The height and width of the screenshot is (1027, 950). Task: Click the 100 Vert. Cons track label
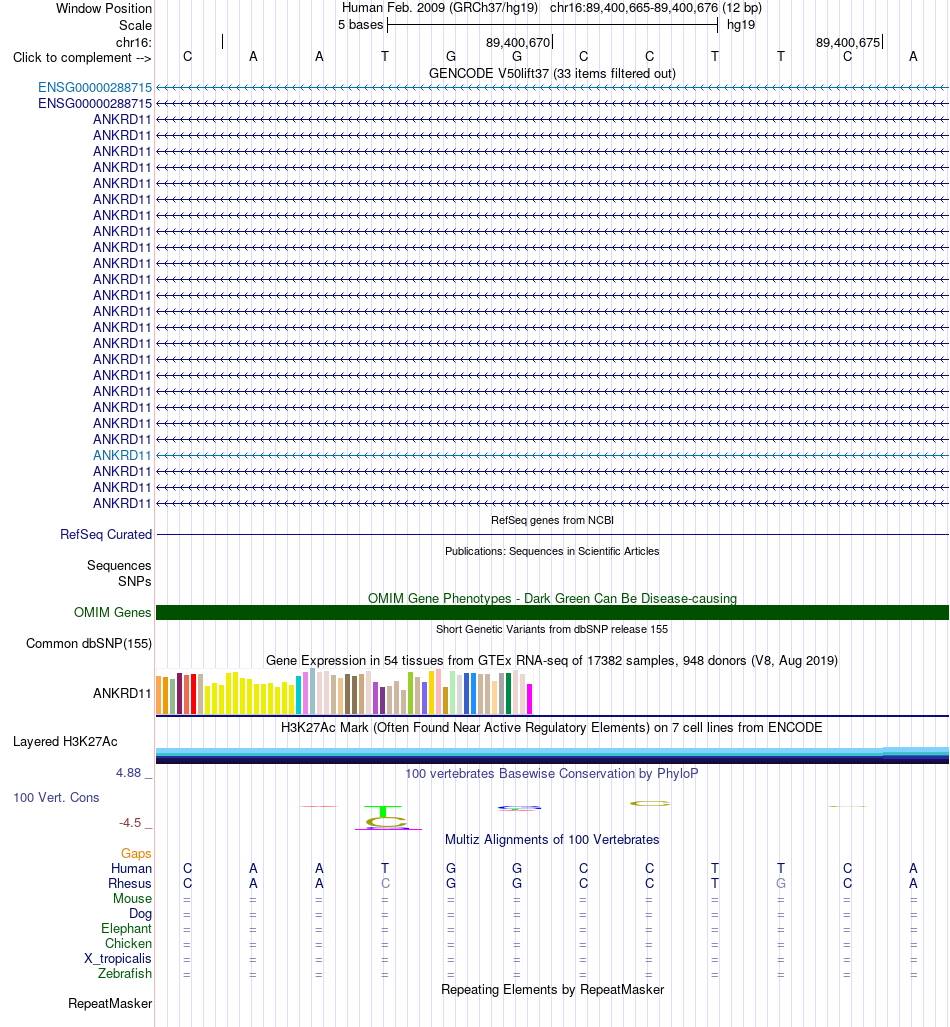click(x=56, y=797)
